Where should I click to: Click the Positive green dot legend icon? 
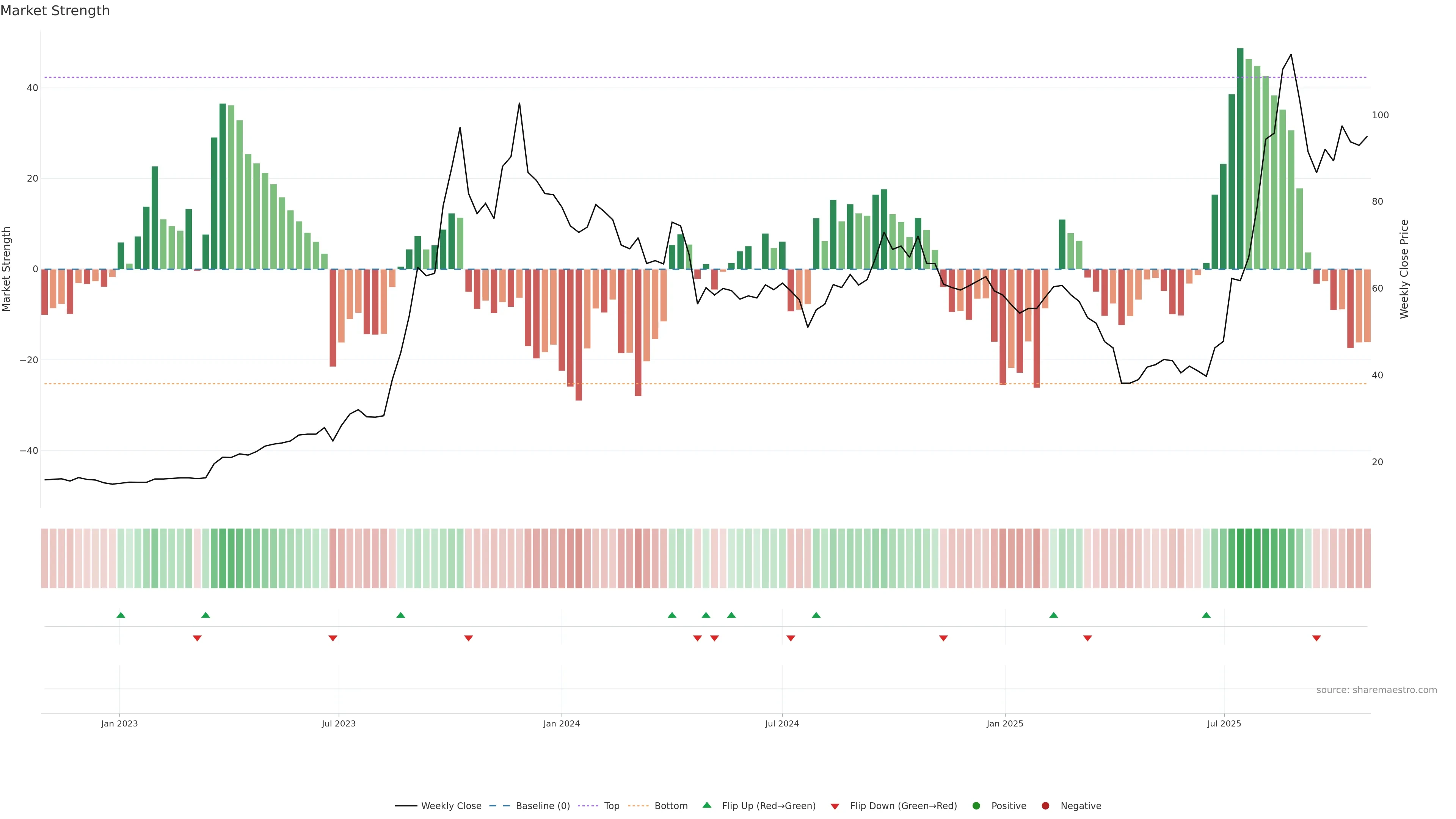click(976, 806)
